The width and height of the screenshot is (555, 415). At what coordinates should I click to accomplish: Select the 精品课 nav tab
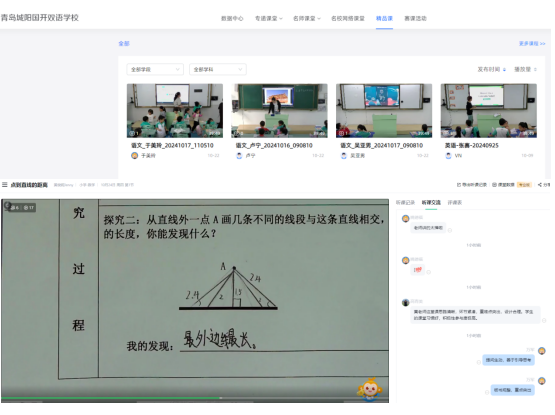click(x=384, y=18)
